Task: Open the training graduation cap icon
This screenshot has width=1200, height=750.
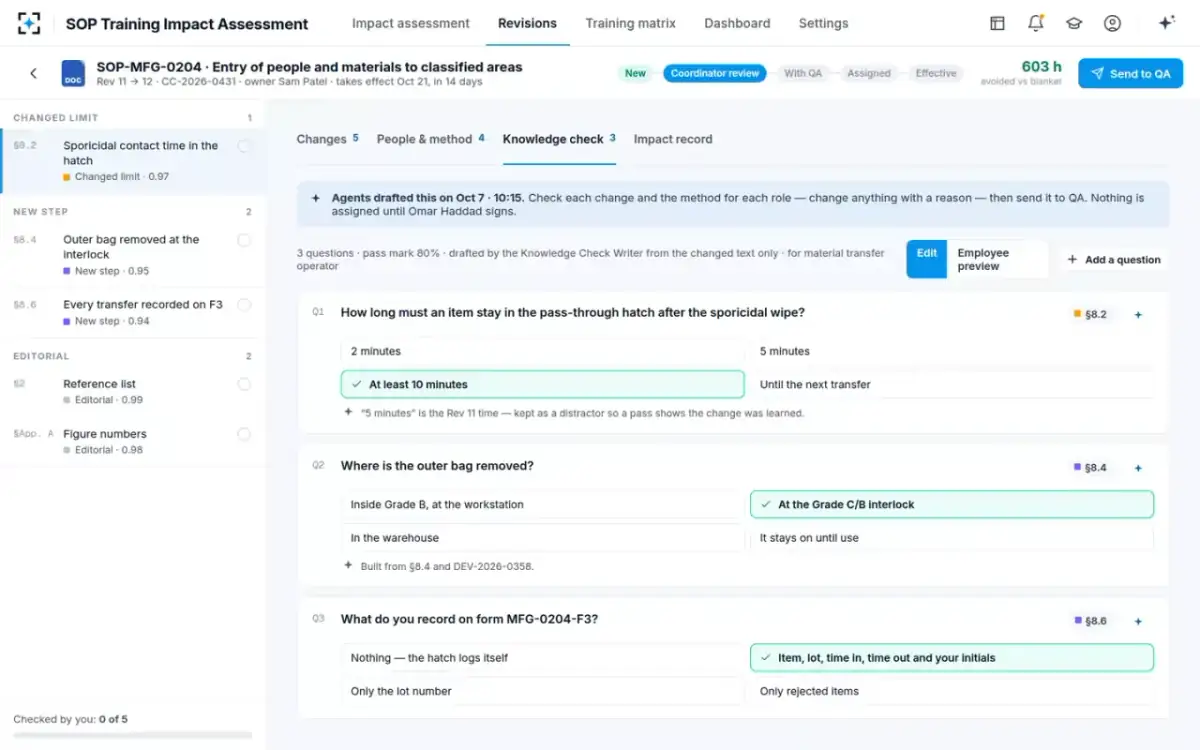Action: pyautogui.click(x=1074, y=23)
